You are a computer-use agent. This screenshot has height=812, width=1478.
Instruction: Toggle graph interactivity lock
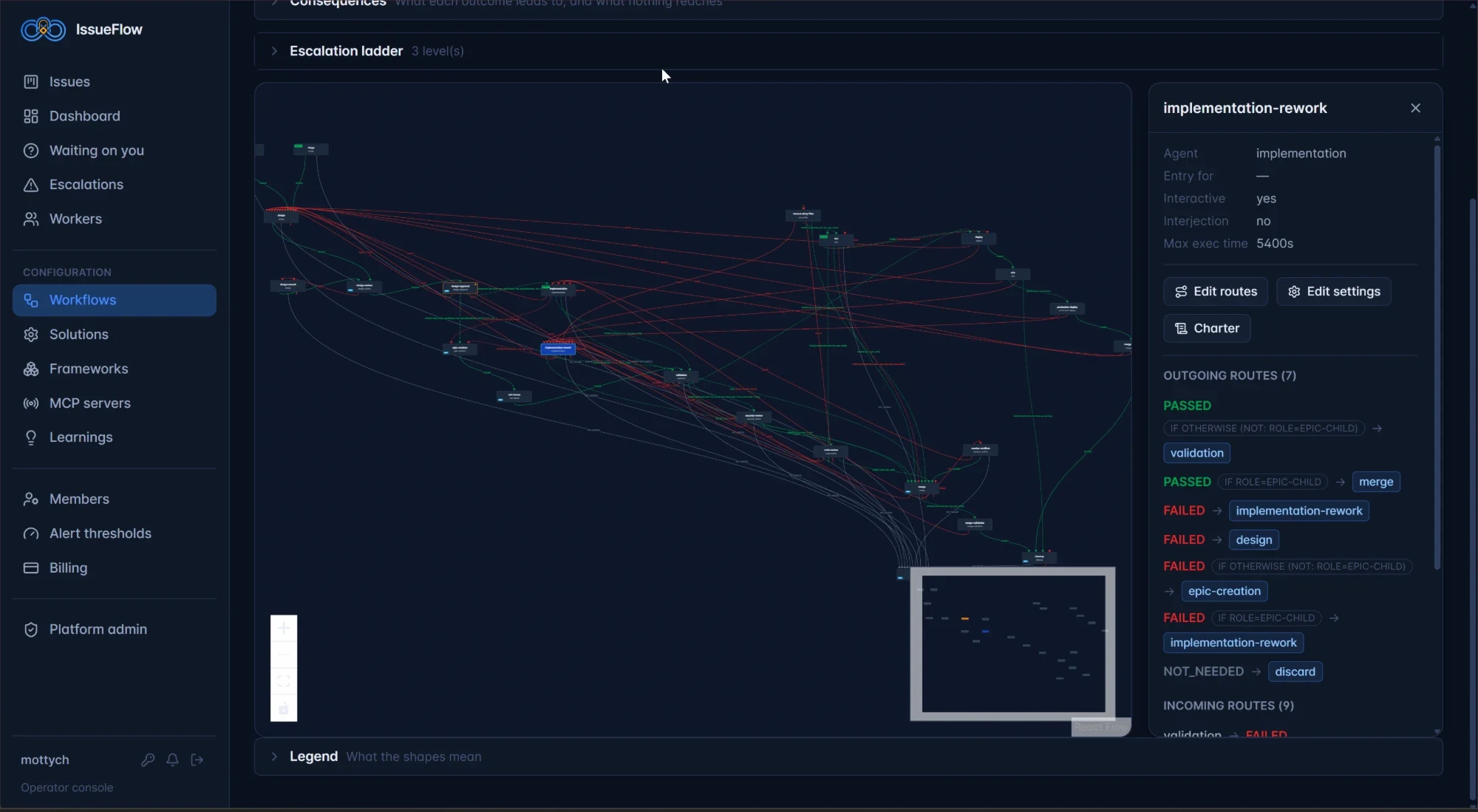pos(284,709)
